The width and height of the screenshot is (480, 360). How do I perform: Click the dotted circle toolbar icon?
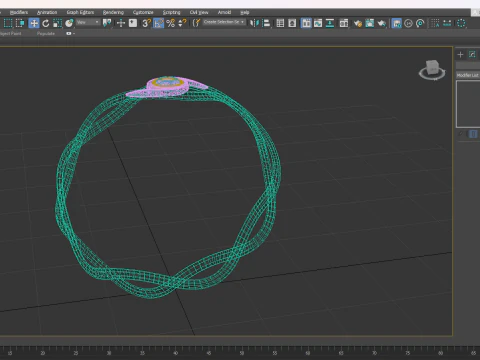pyautogui.click(x=461, y=23)
